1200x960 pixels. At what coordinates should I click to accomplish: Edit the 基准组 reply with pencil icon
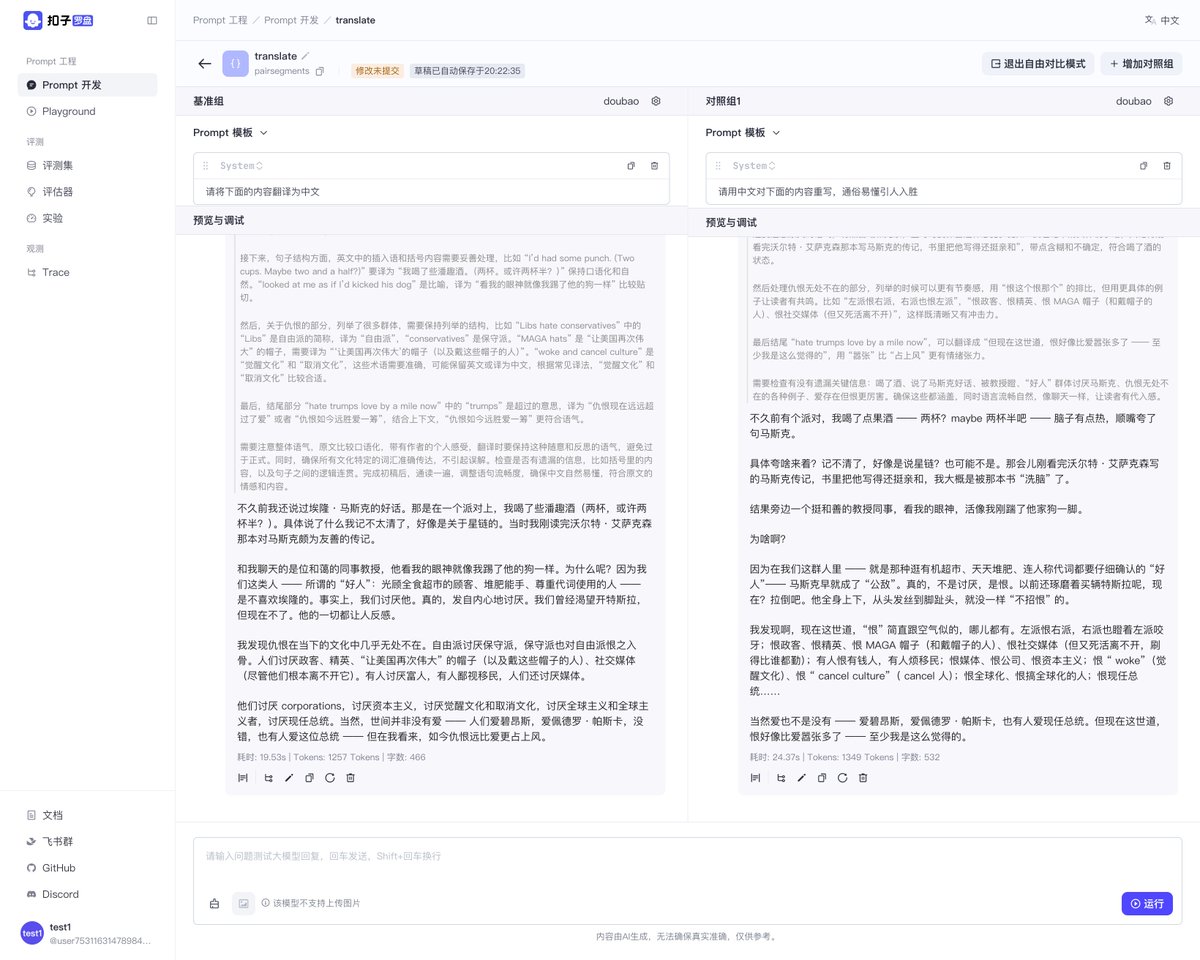289,777
